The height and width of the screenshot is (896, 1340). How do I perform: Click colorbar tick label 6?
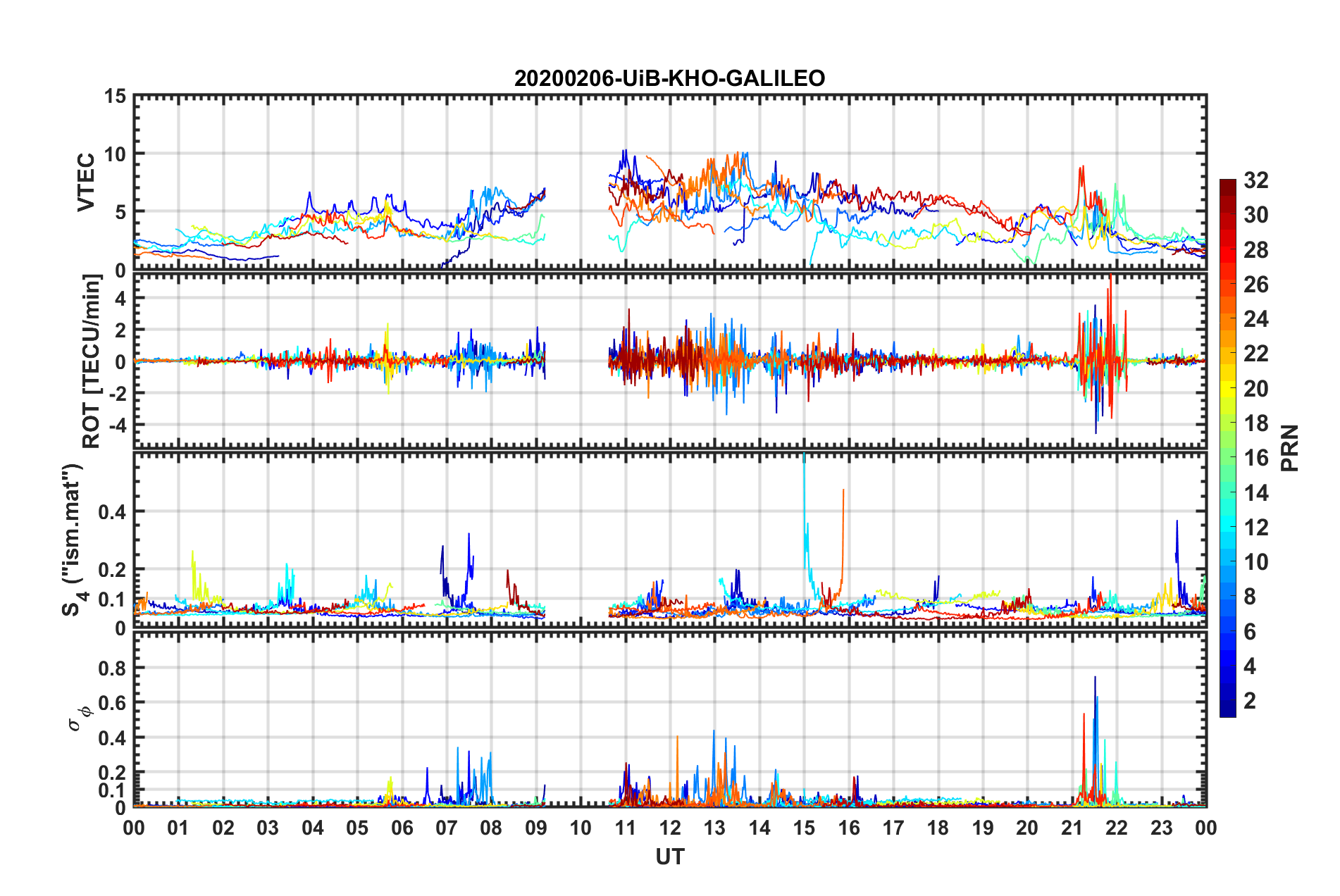point(1250,632)
